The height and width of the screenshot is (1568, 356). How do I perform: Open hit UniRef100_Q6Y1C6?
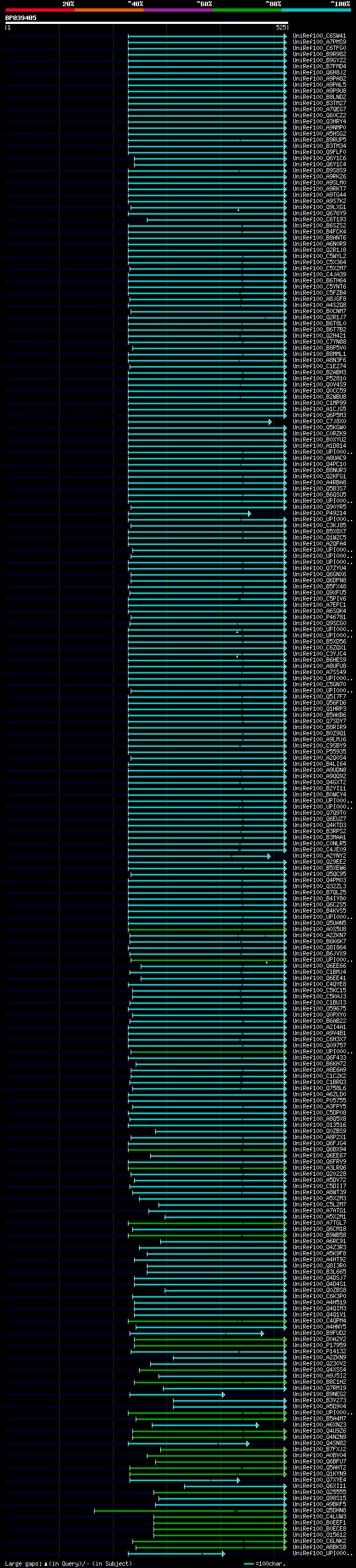pyautogui.click(x=319, y=159)
